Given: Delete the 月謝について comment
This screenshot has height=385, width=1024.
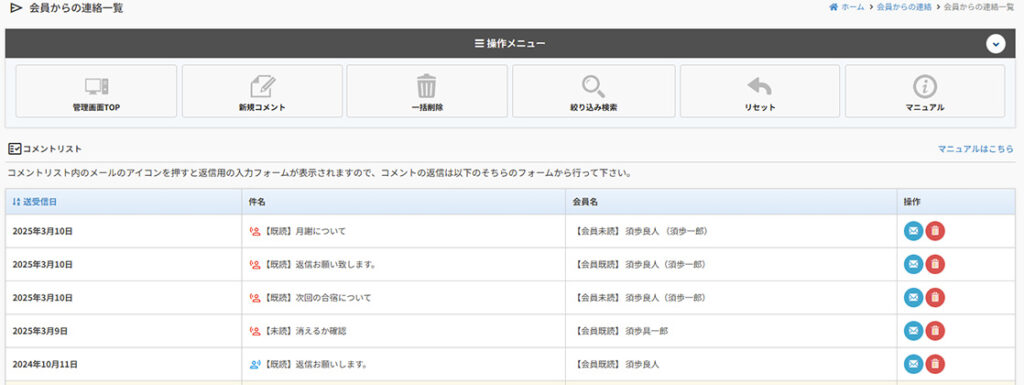Looking at the screenshot, I should coord(935,231).
